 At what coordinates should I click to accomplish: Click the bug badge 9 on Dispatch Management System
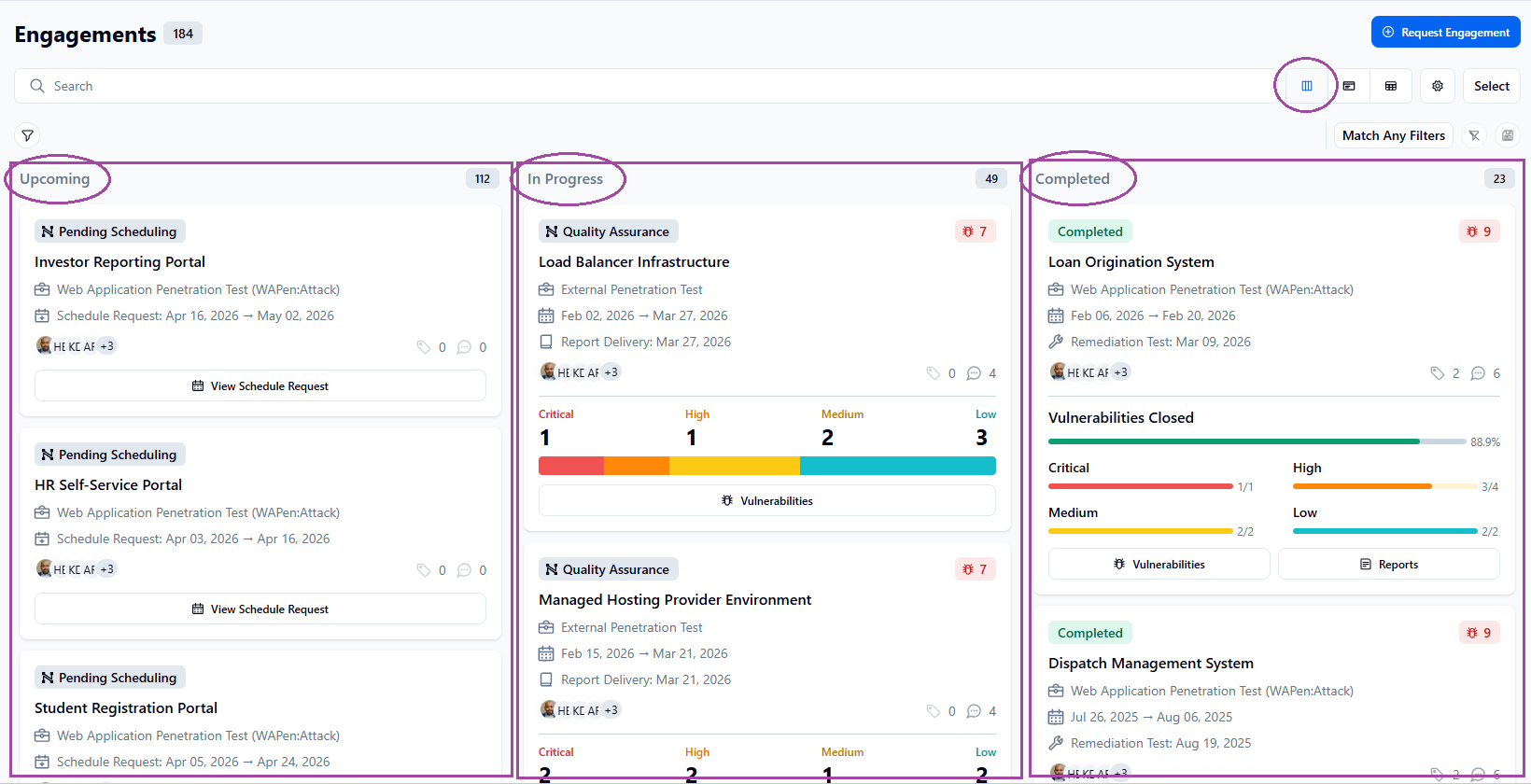point(1479,633)
